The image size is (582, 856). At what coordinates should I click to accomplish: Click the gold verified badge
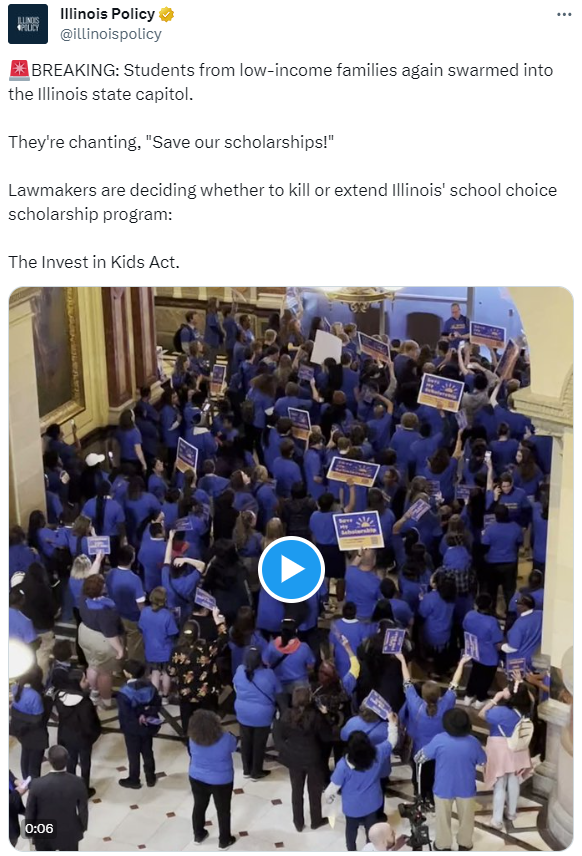167,14
